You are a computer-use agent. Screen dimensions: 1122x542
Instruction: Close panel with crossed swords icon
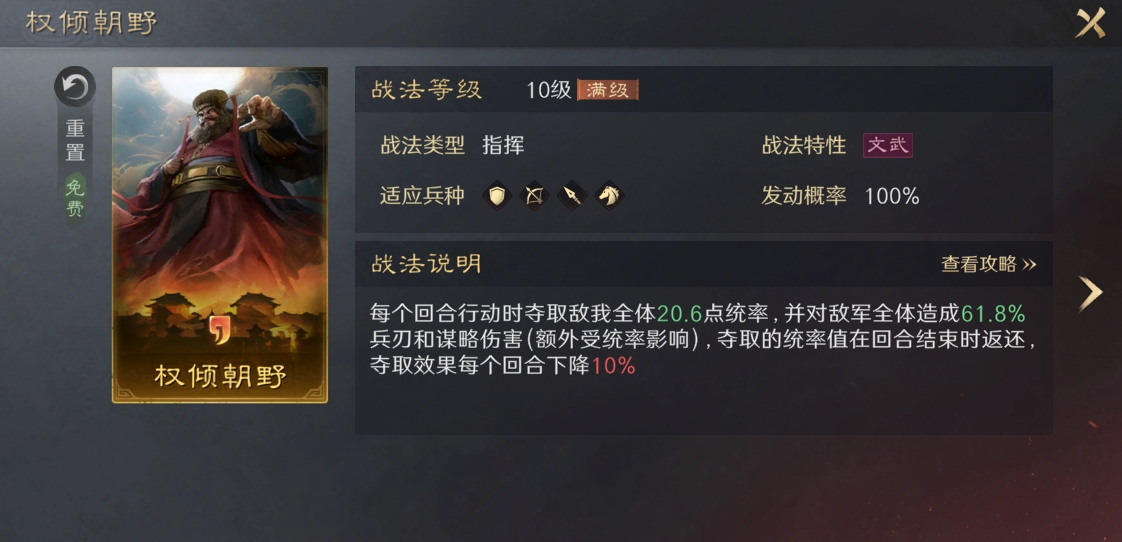[x=1091, y=24]
